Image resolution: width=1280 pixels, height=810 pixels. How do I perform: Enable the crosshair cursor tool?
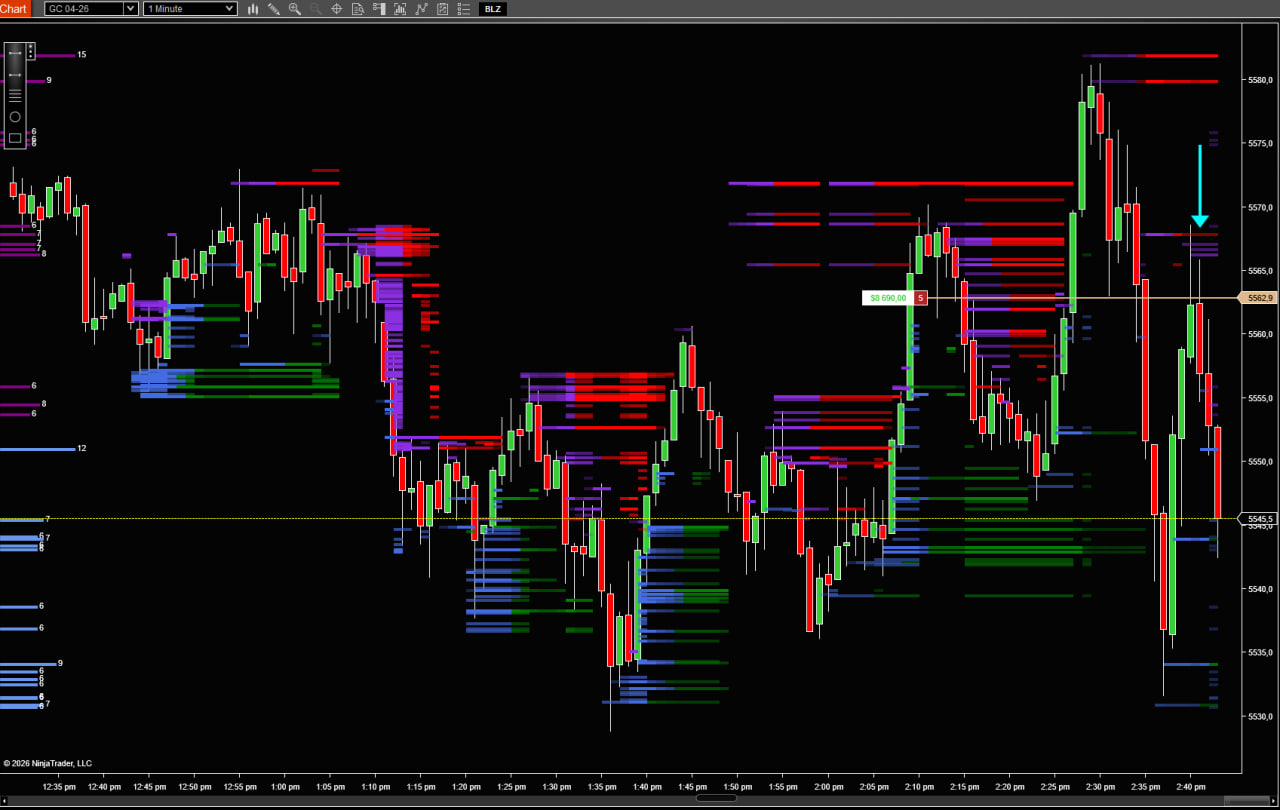[336, 9]
